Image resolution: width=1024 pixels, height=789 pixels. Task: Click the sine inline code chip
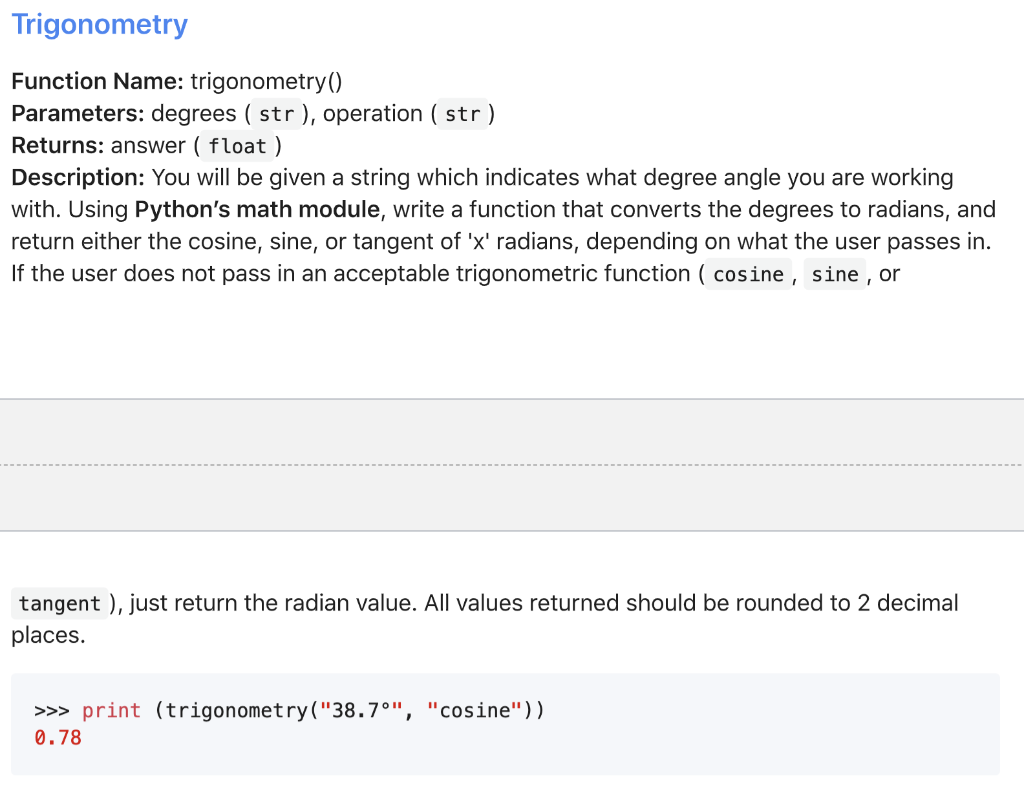click(835, 274)
